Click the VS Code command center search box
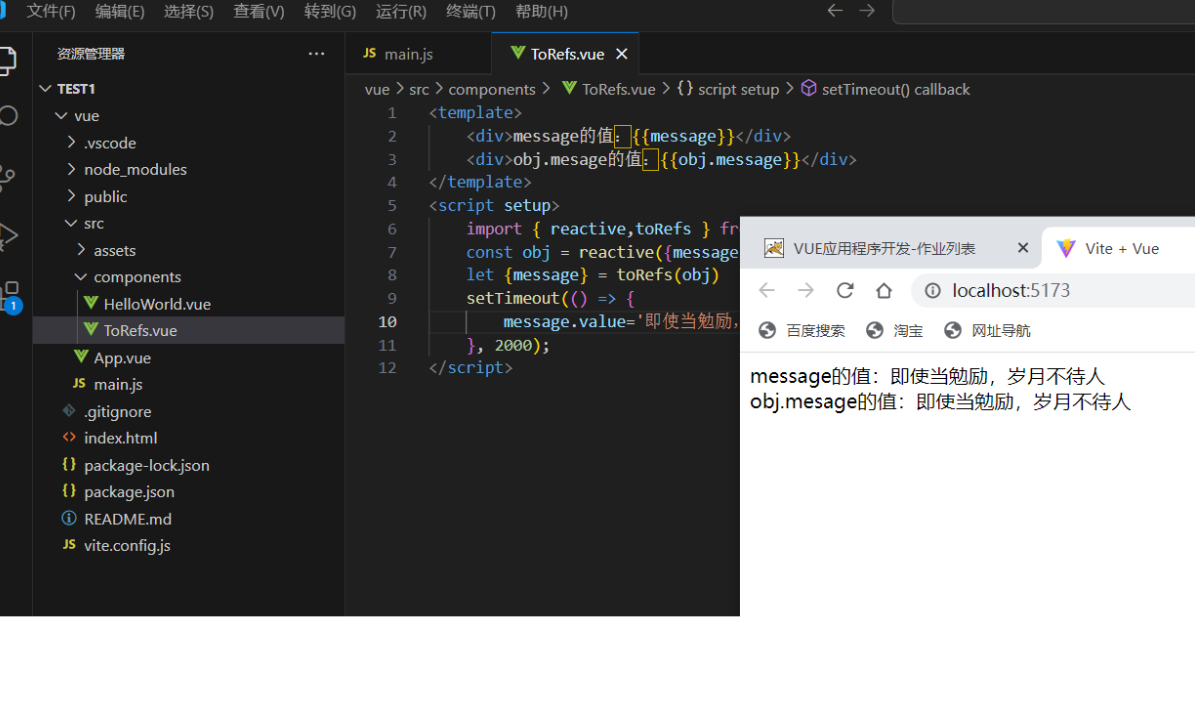1195x715 pixels. pos(1044,11)
